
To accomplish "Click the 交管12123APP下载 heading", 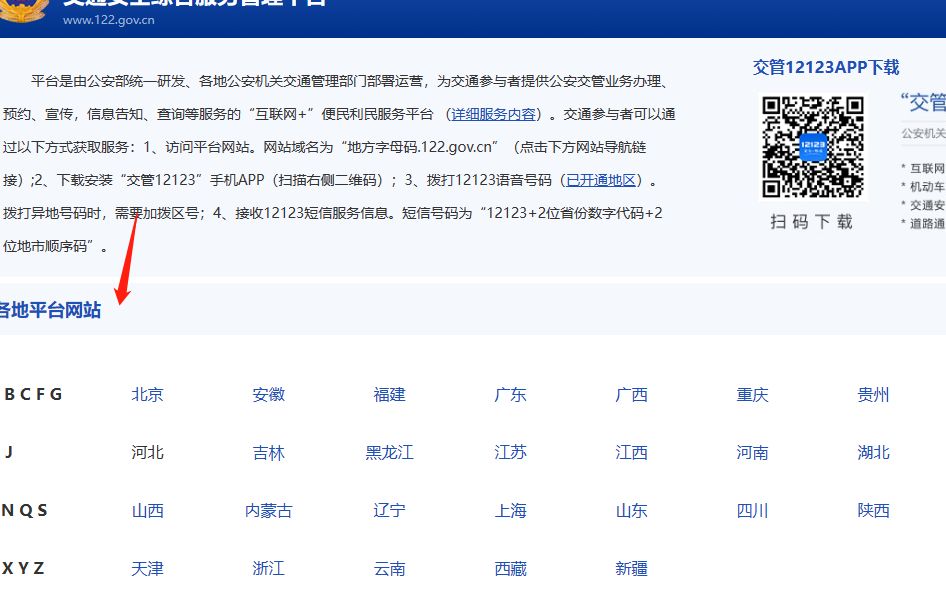I will point(826,67).
